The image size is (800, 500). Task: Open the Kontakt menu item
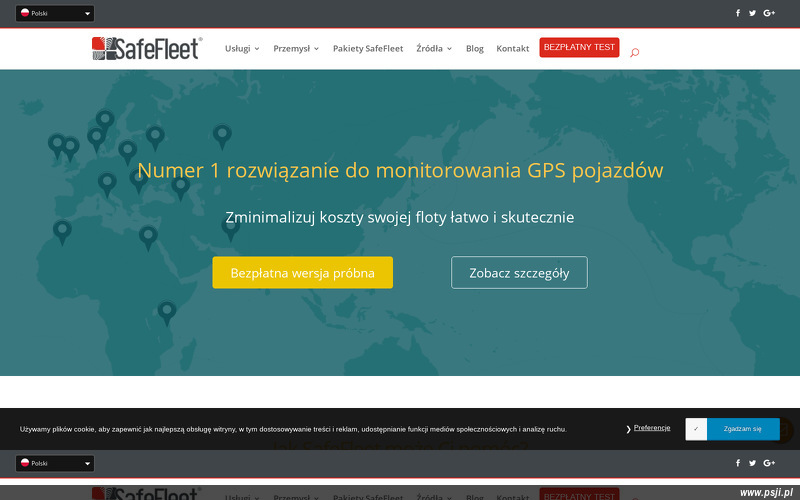tap(512, 48)
